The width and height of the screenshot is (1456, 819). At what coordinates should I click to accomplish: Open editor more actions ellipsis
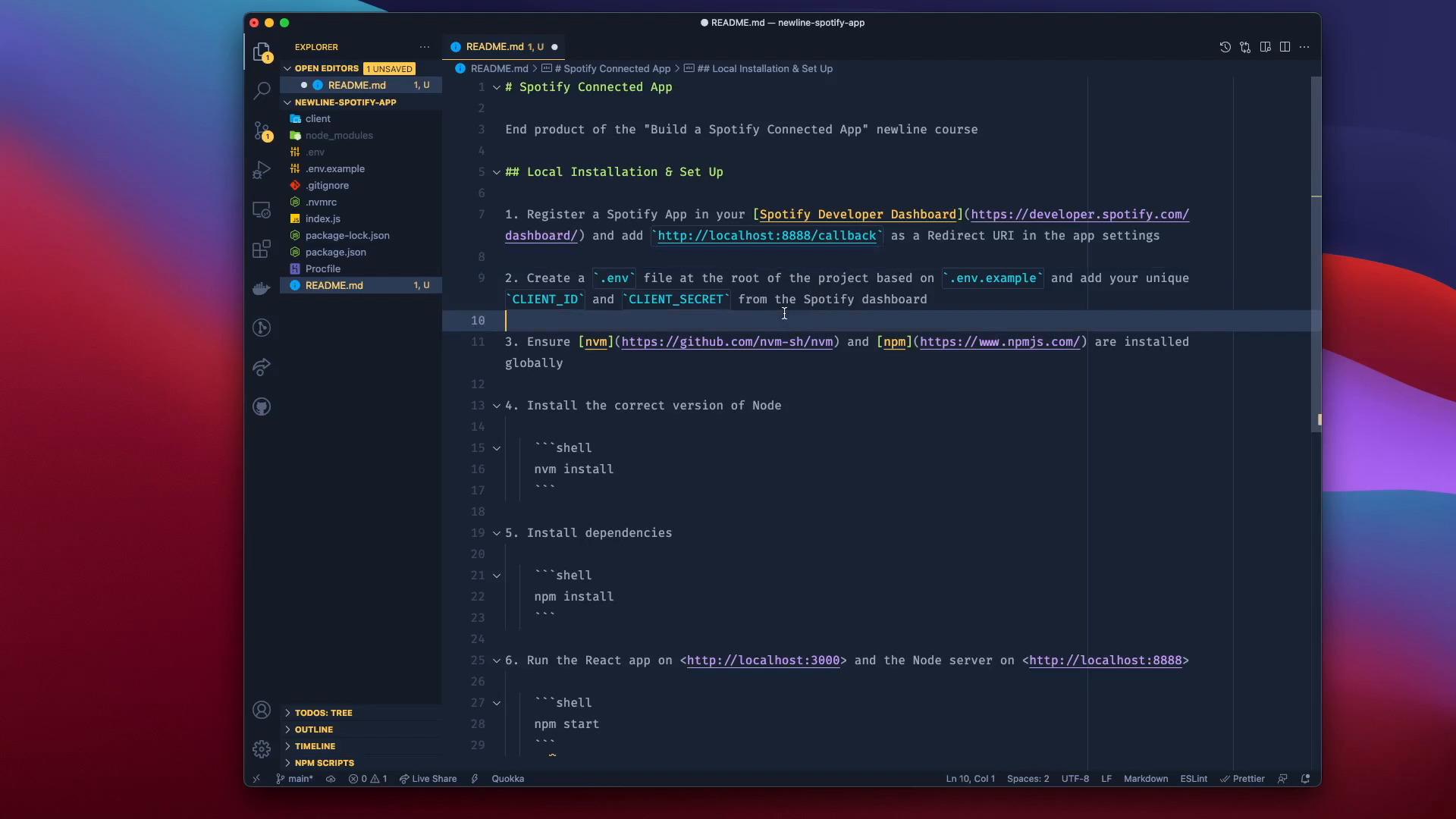(1304, 47)
